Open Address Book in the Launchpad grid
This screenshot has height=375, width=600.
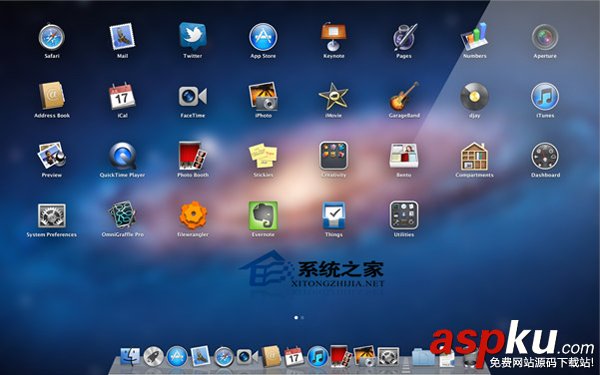pyautogui.click(x=52, y=96)
